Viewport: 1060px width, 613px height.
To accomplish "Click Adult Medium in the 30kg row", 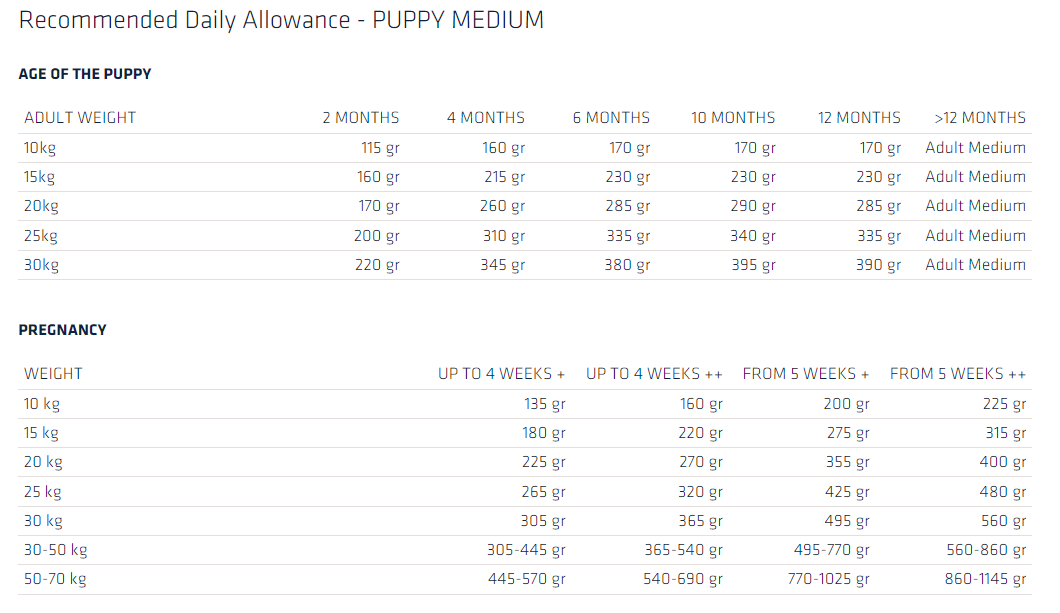I will pyautogui.click(x=975, y=265).
